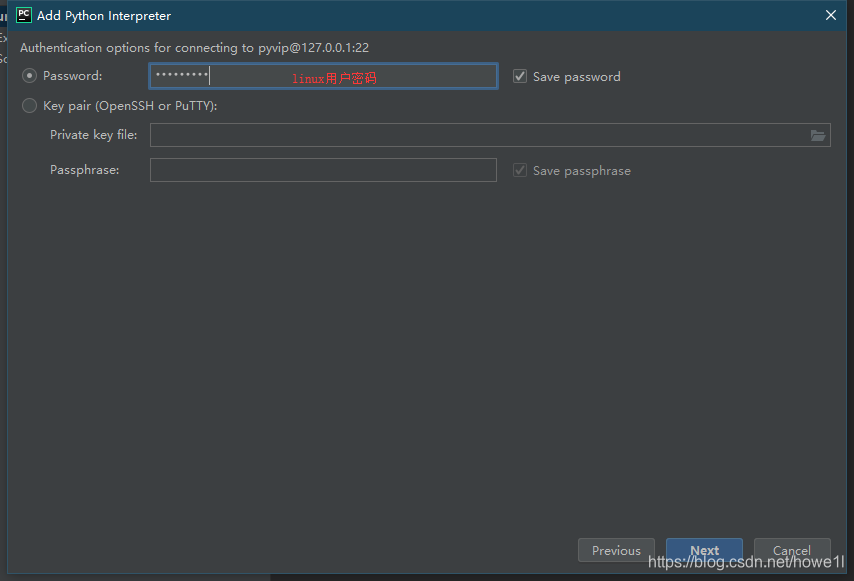Viewport: 854px width, 581px height.
Task: Select the Password radio button
Action: click(x=29, y=76)
